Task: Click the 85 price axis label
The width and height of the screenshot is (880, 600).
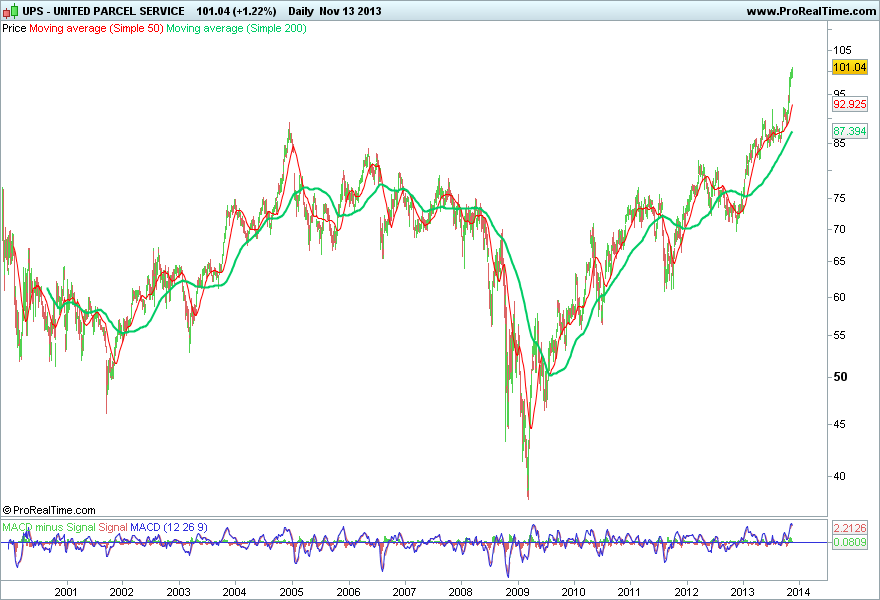Action: (840, 143)
